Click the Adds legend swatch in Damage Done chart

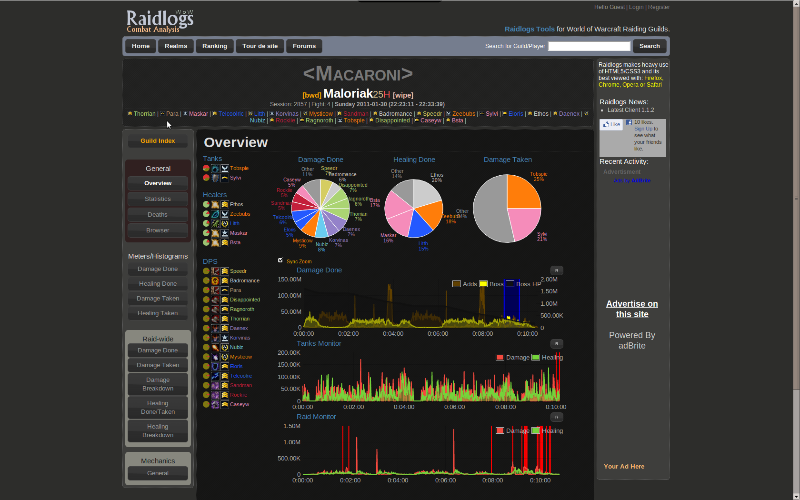457,284
